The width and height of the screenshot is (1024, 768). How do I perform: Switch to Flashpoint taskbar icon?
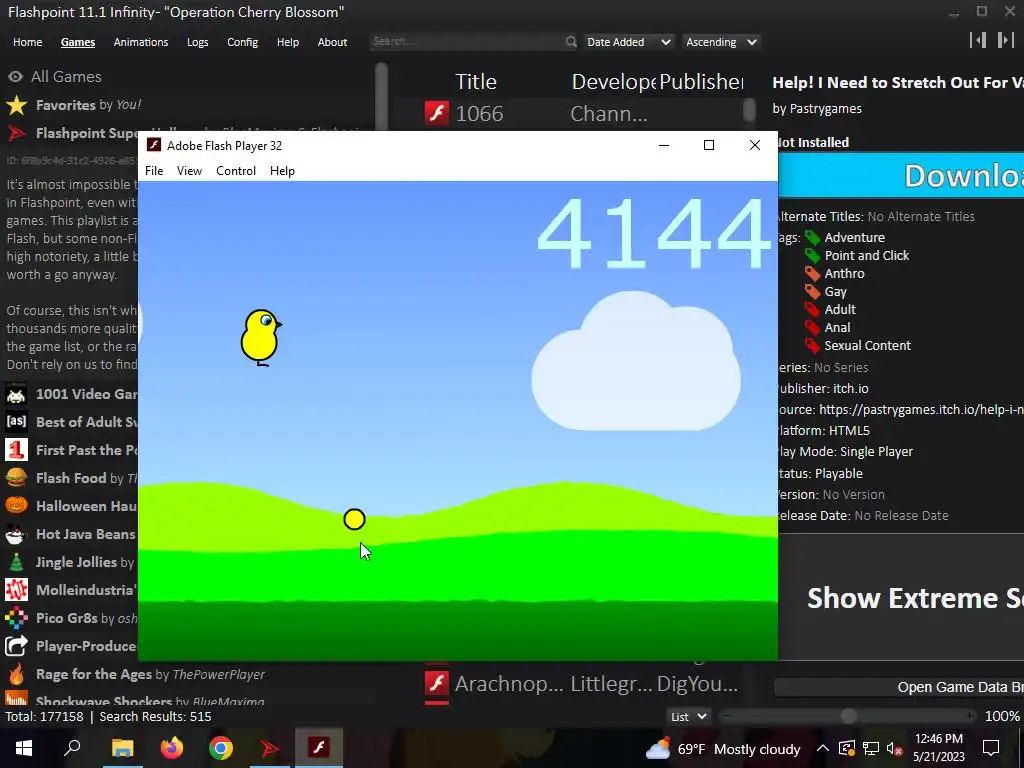[x=270, y=748]
